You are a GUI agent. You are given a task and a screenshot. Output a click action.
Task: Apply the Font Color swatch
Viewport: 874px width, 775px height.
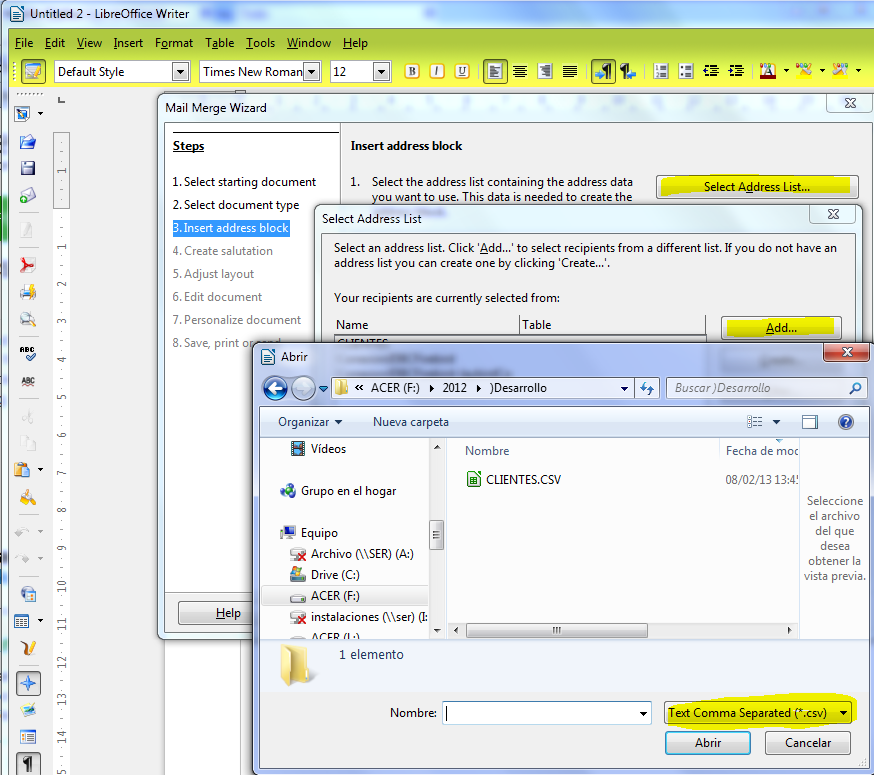768,71
